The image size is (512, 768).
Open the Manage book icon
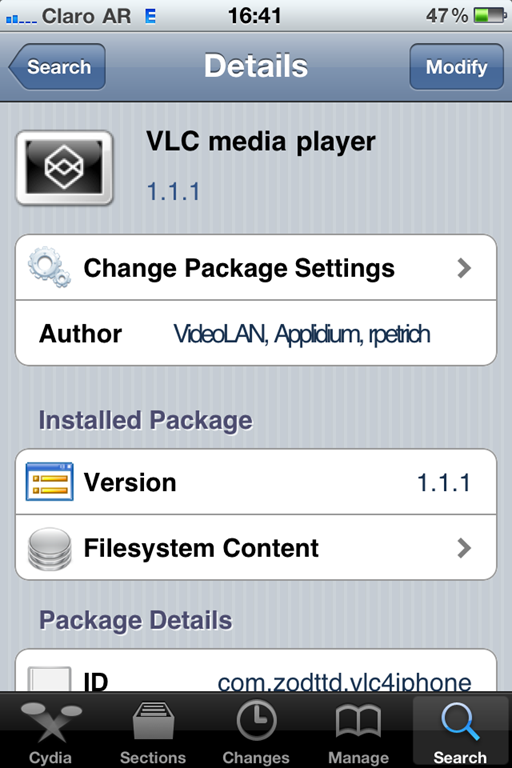click(x=358, y=721)
